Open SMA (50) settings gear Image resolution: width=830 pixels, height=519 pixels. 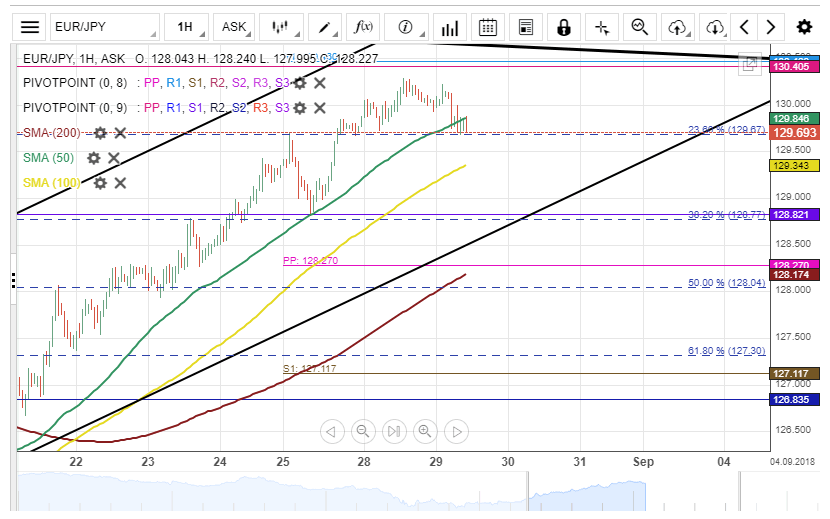tap(94, 158)
